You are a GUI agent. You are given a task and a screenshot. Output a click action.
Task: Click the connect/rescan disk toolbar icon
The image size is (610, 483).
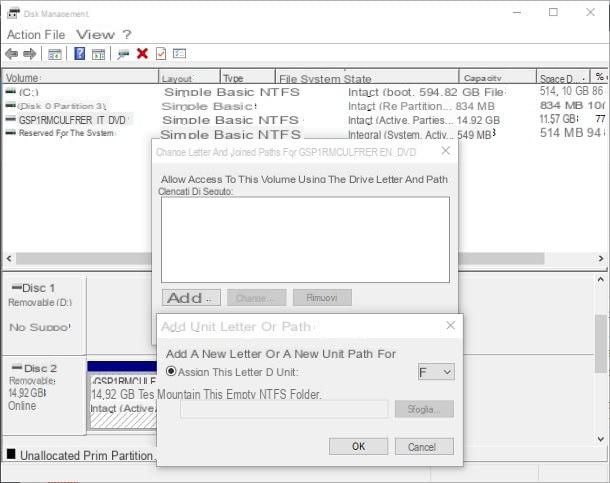(123, 54)
